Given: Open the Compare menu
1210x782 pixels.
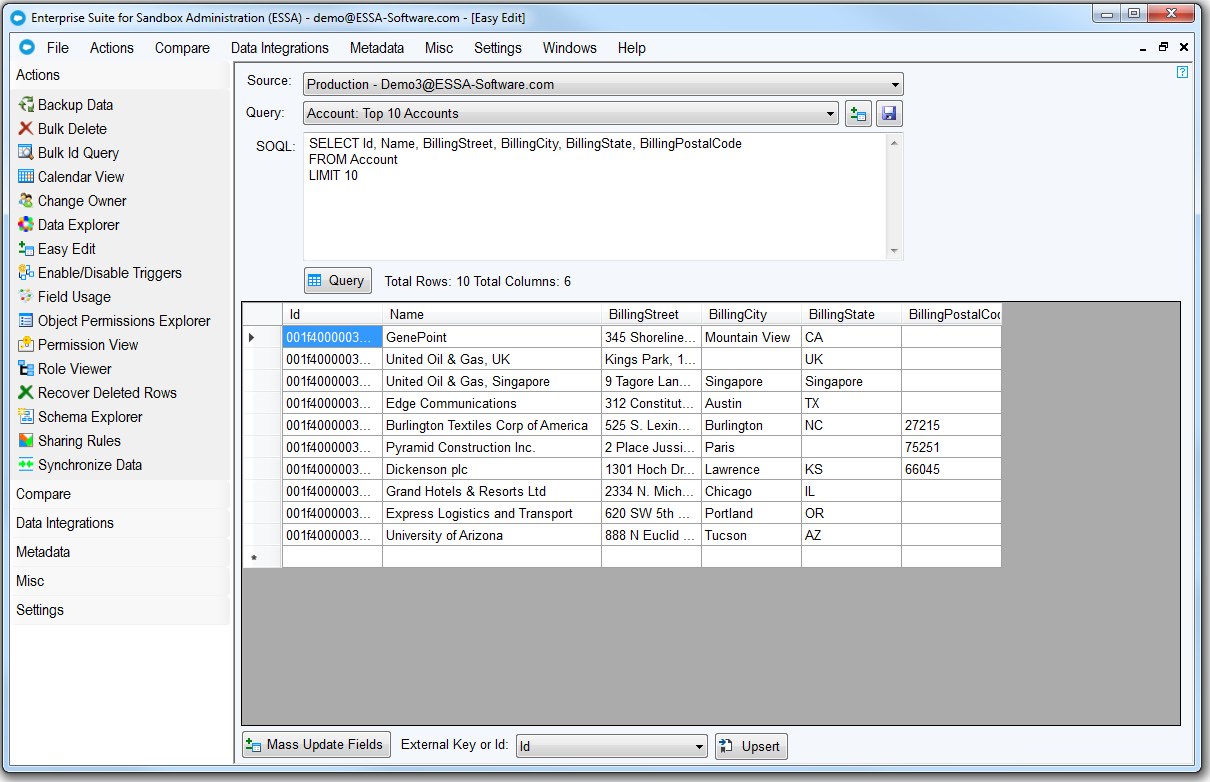Looking at the screenshot, I should 182,48.
